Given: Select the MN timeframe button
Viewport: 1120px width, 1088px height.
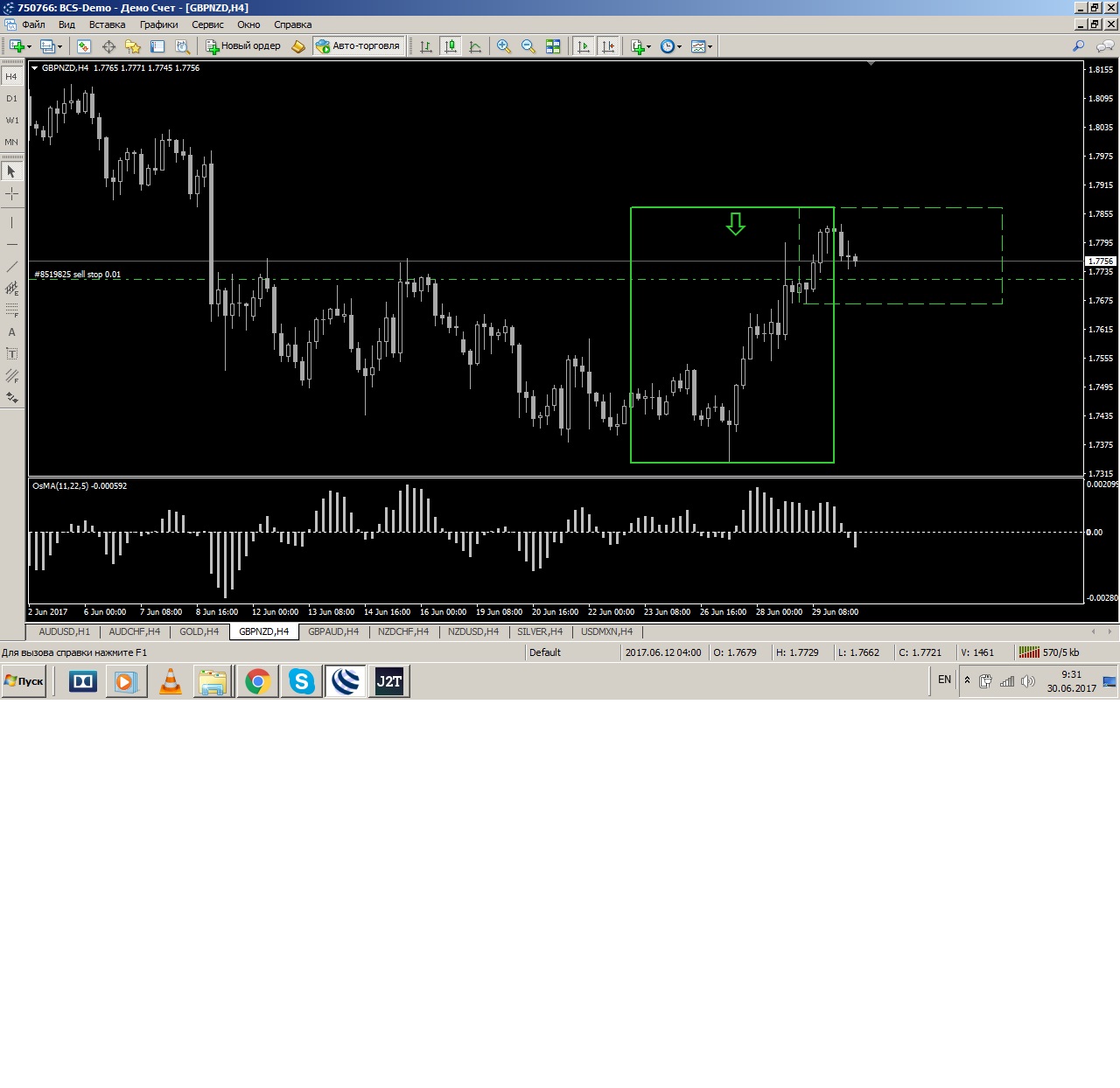Looking at the screenshot, I should click(x=11, y=142).
